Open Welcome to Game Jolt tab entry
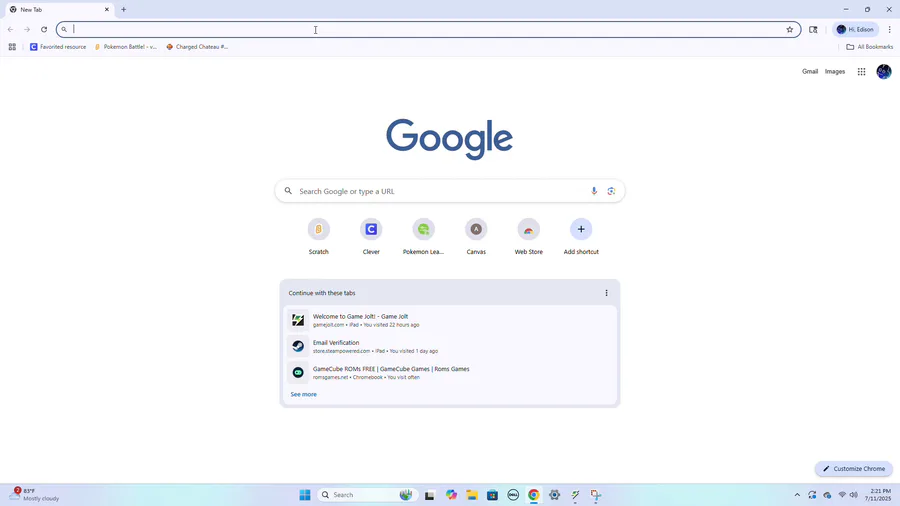The width and height of the screenshot is (900, 506). point(449,320)
